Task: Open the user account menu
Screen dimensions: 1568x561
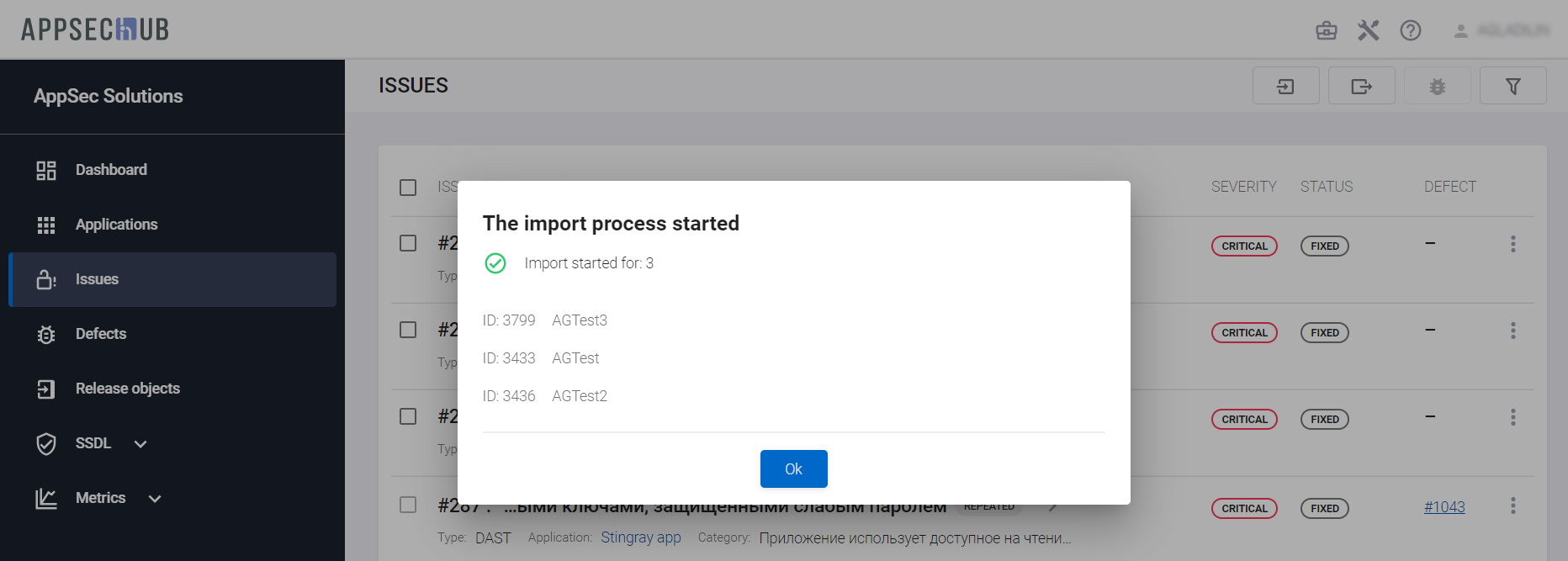Action: click(x=1502, y=31)
